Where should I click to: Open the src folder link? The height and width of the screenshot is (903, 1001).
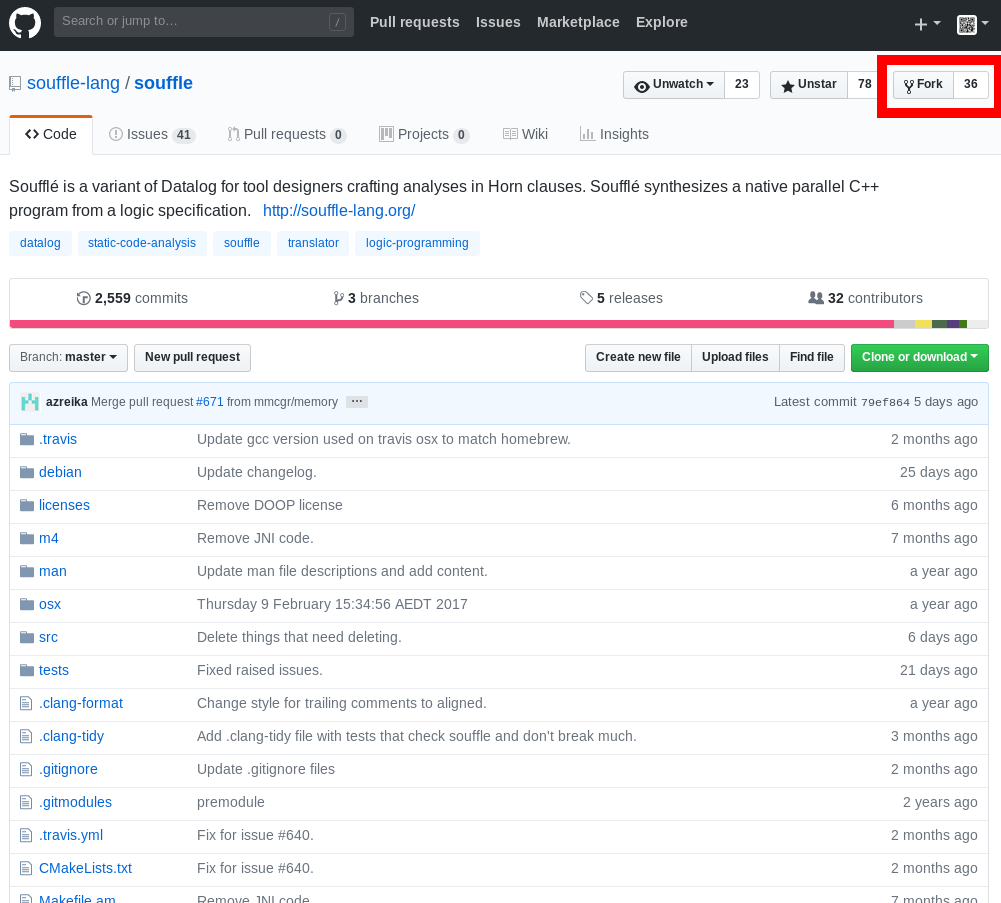coord(49,637)
